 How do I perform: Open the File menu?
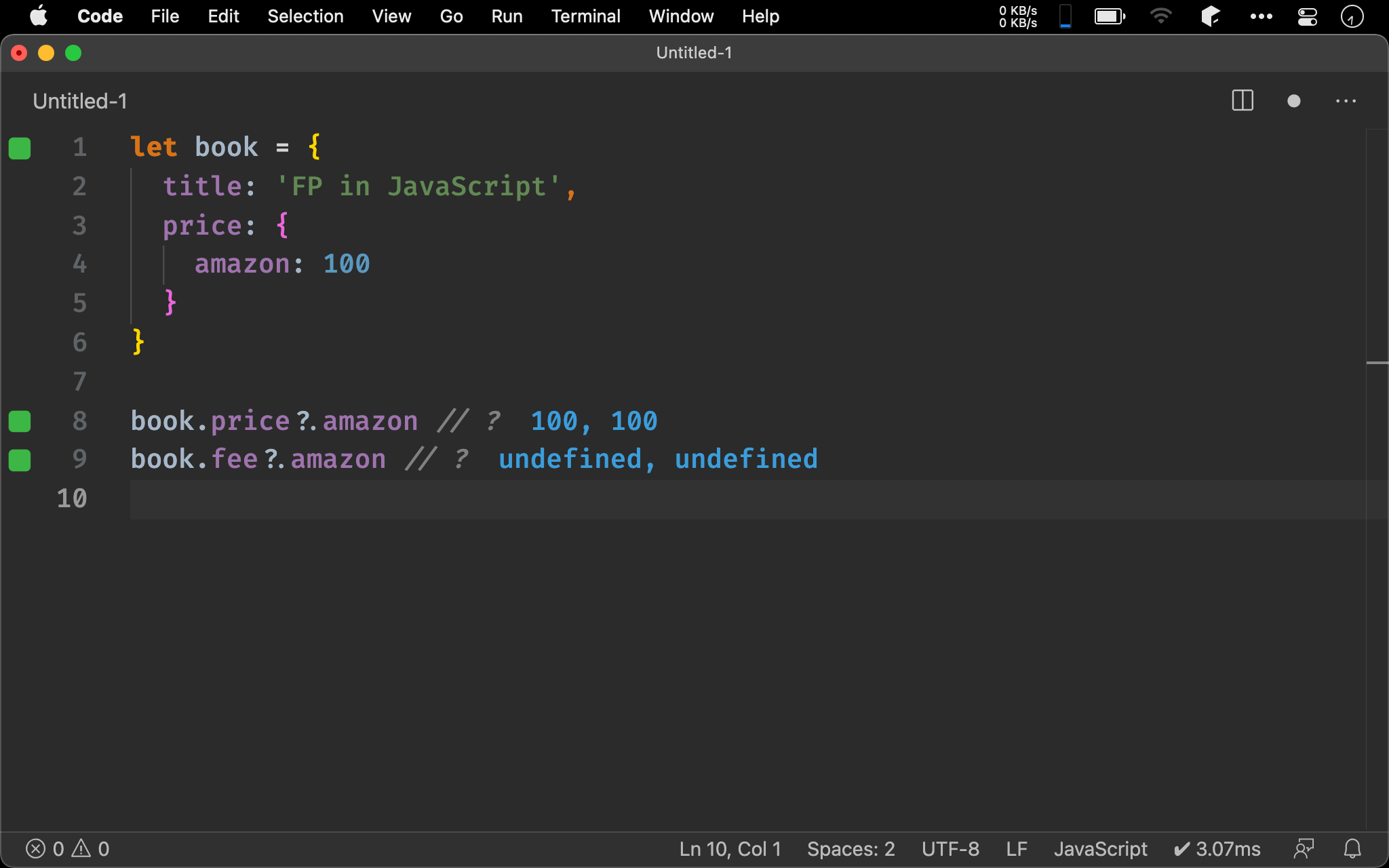[x=165, y=16]
